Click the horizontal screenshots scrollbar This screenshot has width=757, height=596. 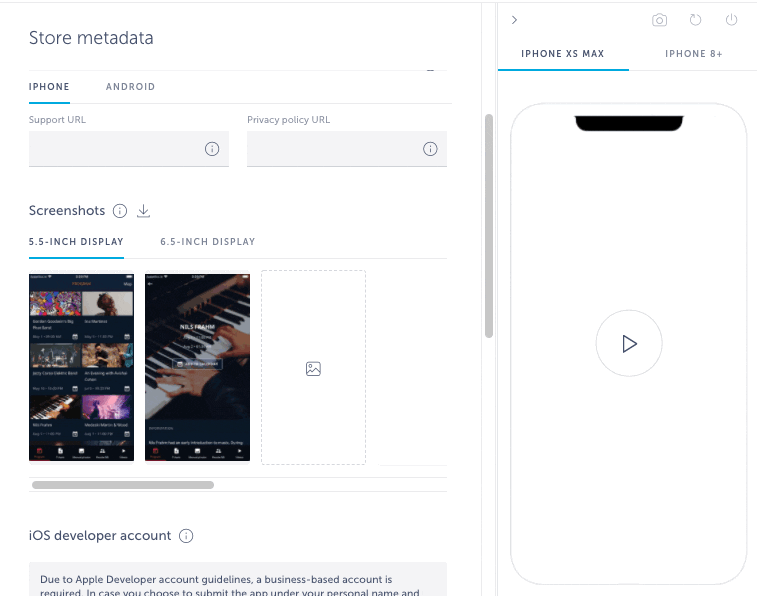123,485
